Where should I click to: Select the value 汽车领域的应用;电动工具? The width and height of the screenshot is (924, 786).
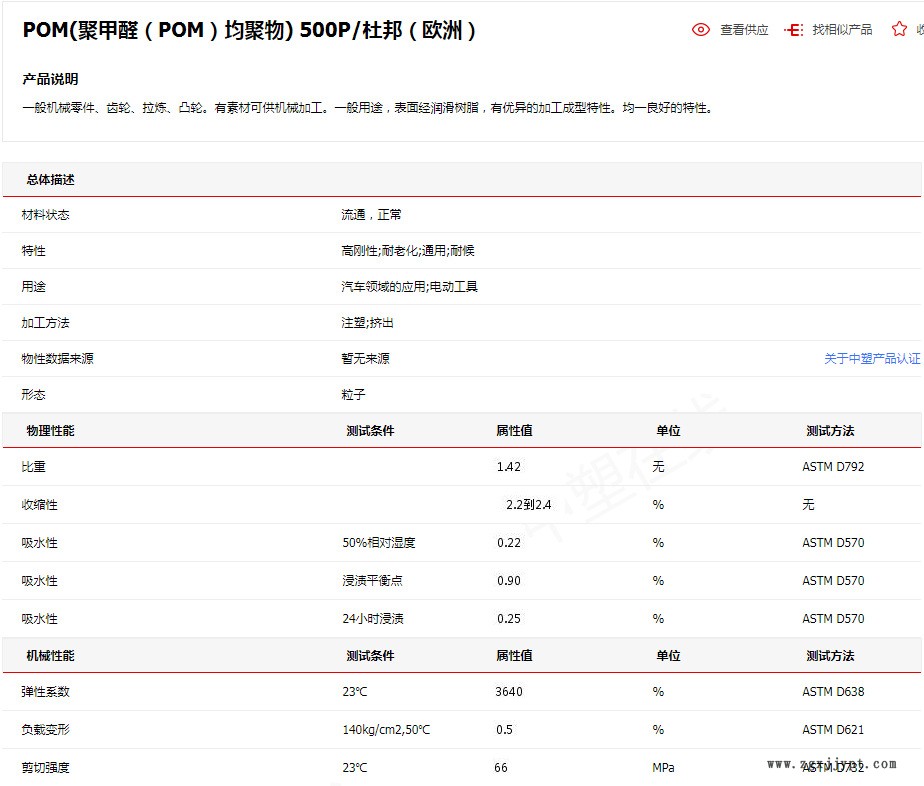(x=410, y=286)
